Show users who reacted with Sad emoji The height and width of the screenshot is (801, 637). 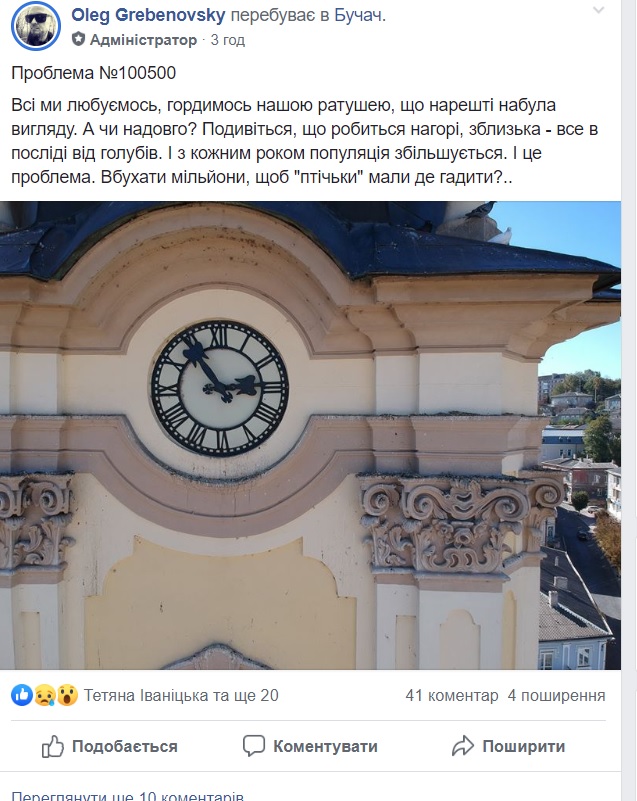pos(44,695)
